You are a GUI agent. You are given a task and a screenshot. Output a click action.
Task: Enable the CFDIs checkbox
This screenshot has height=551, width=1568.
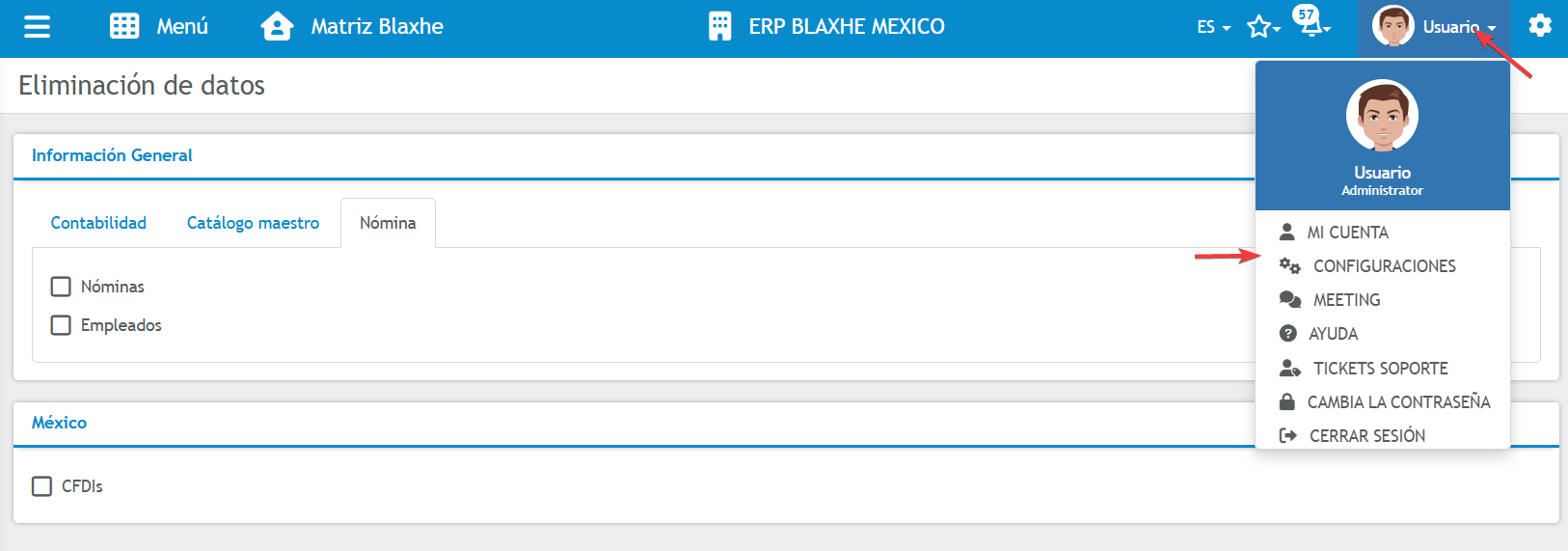click(x=41, y=486)
